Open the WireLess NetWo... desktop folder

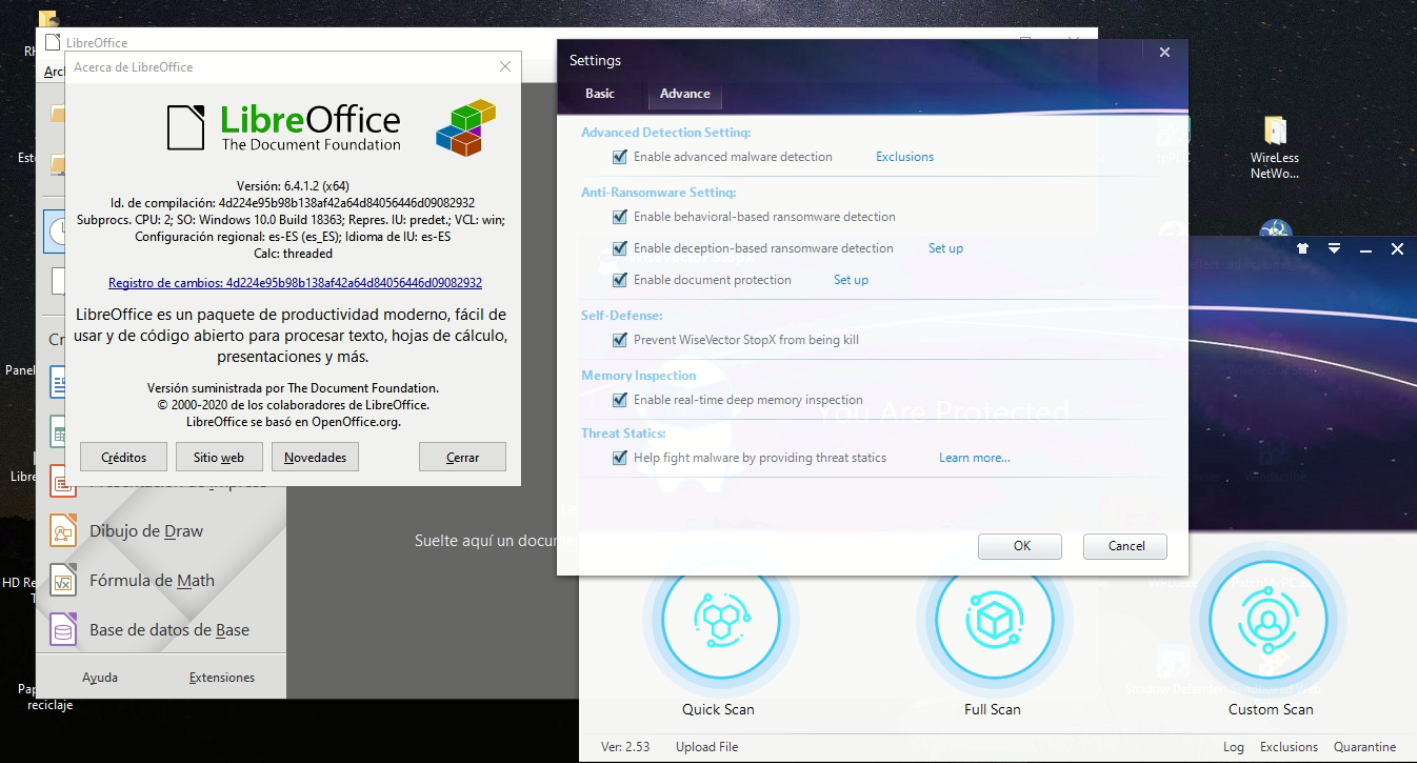[x=1274, y=150]
